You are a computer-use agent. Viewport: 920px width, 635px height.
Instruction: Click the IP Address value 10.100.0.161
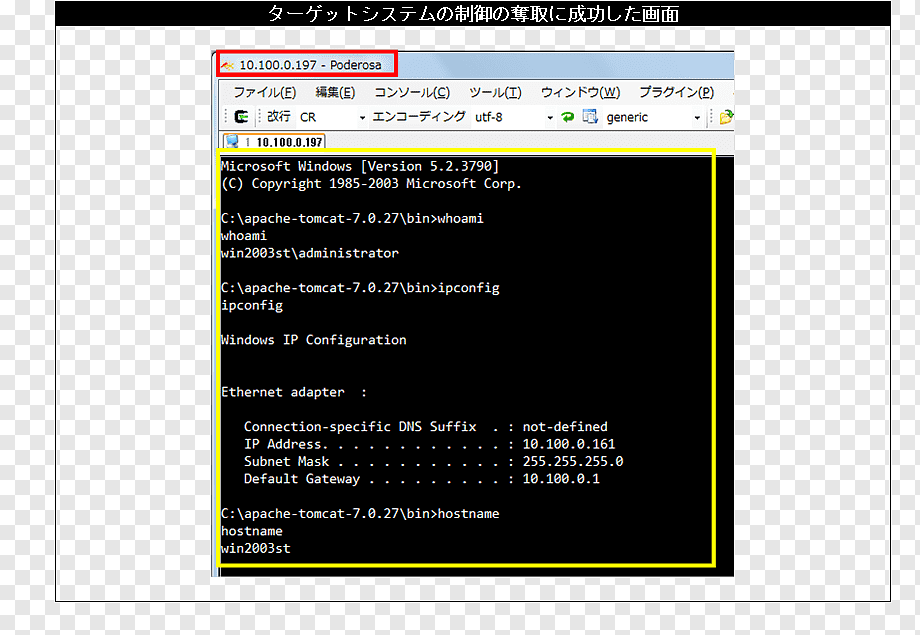coord(569,444)
